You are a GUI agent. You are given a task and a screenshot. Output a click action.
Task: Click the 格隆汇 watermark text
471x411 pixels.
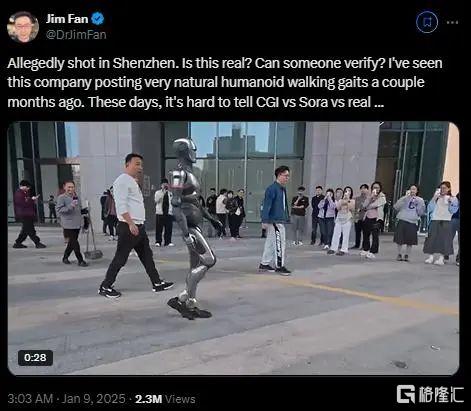click(x=441, y=395)
